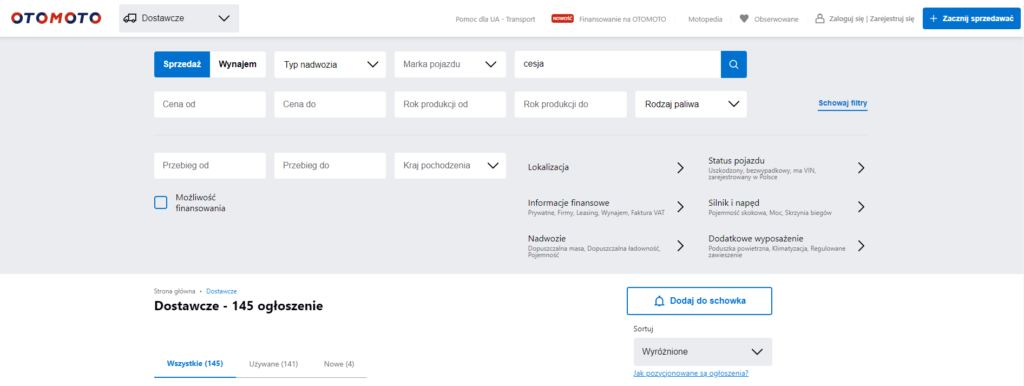Open Jak pozycjonowane są ogłoszenia link
This screenshot has width=1024, height=386.
(691, 374)
